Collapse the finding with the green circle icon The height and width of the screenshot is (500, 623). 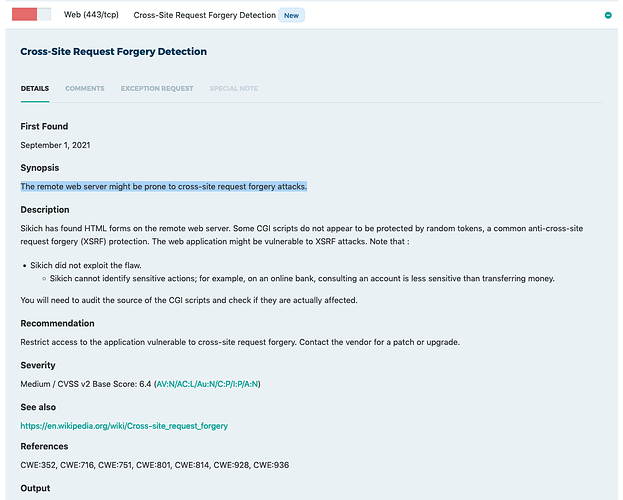608,16
